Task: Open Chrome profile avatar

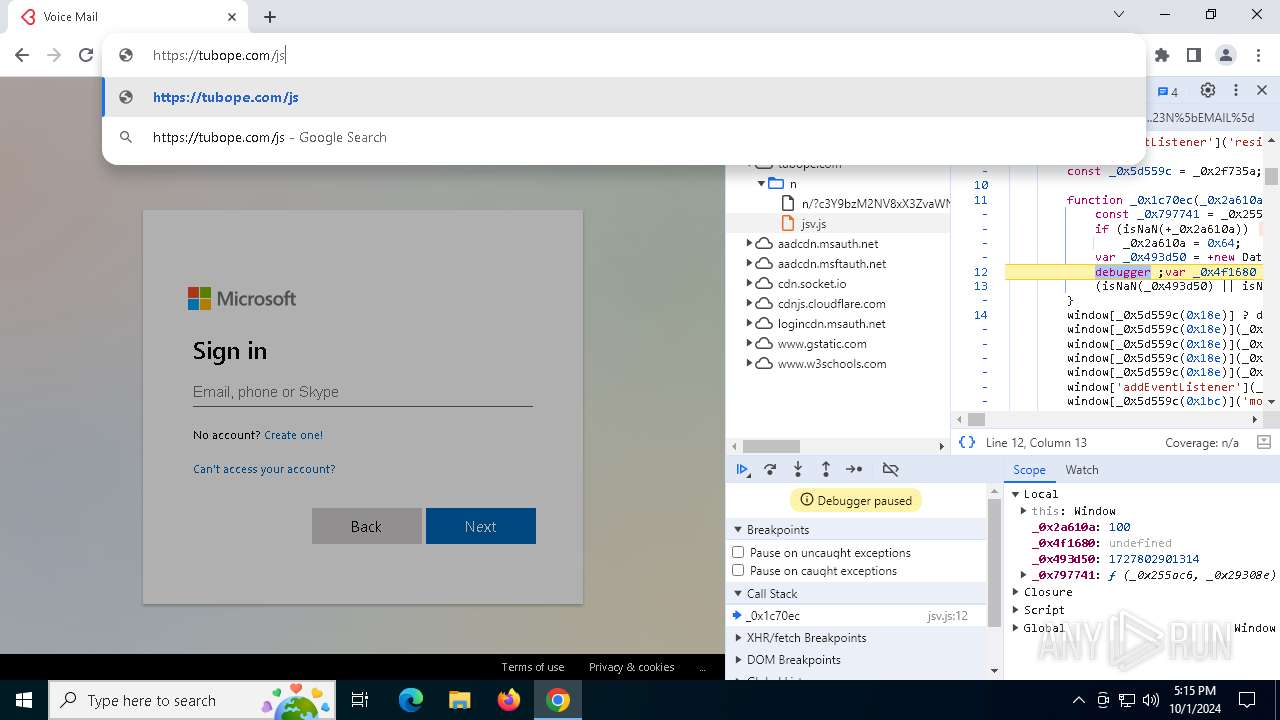Action: click(x=1226, y=55)
